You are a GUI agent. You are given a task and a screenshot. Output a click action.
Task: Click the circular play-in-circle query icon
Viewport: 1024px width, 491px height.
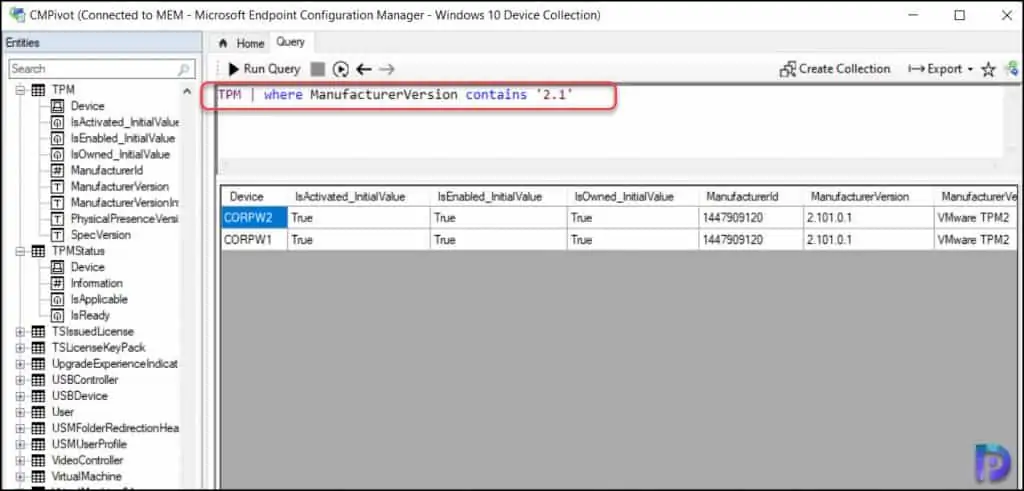(x=340, y=69)
